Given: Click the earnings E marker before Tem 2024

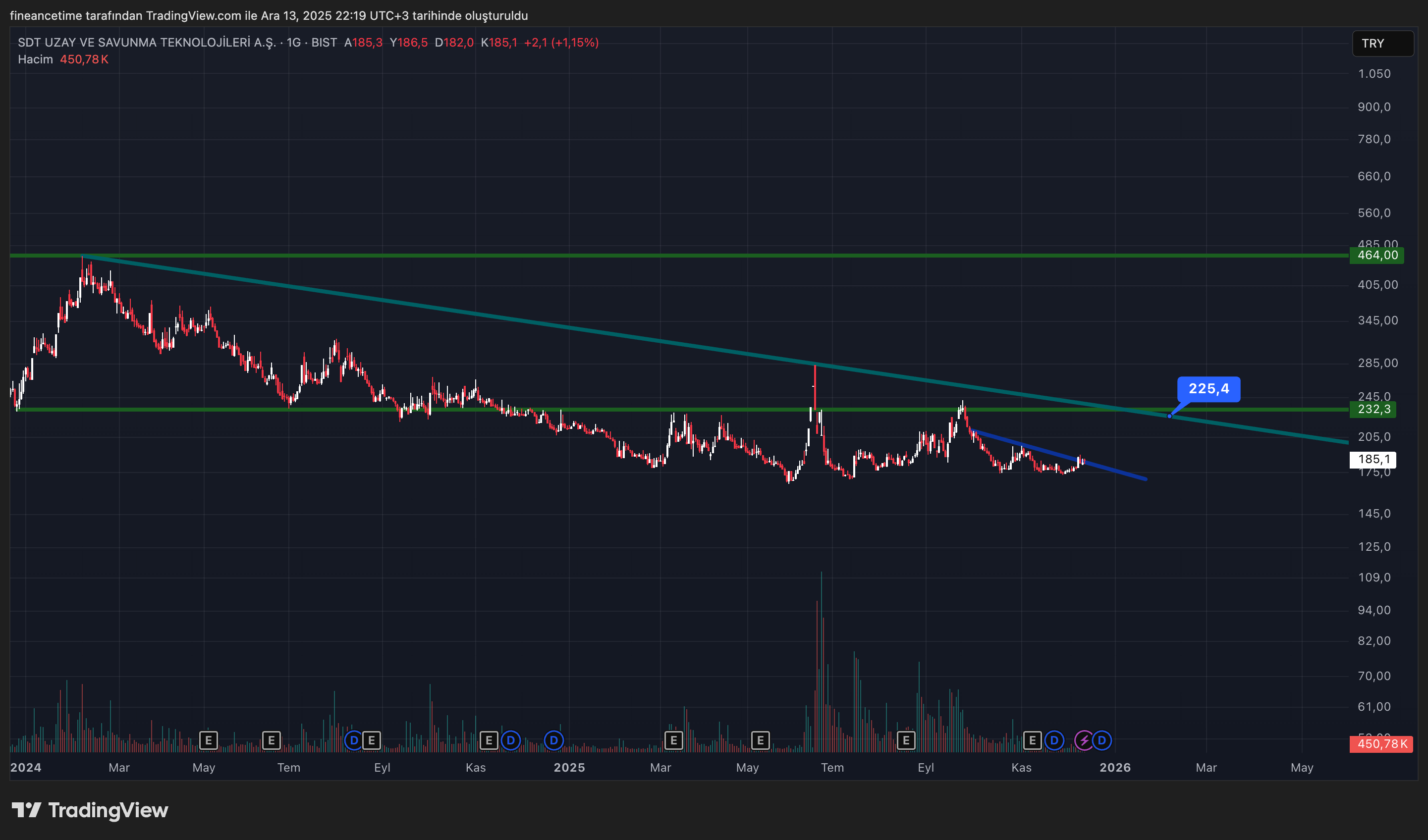Looking at the screenshot, I should click(x=272, y=740).
